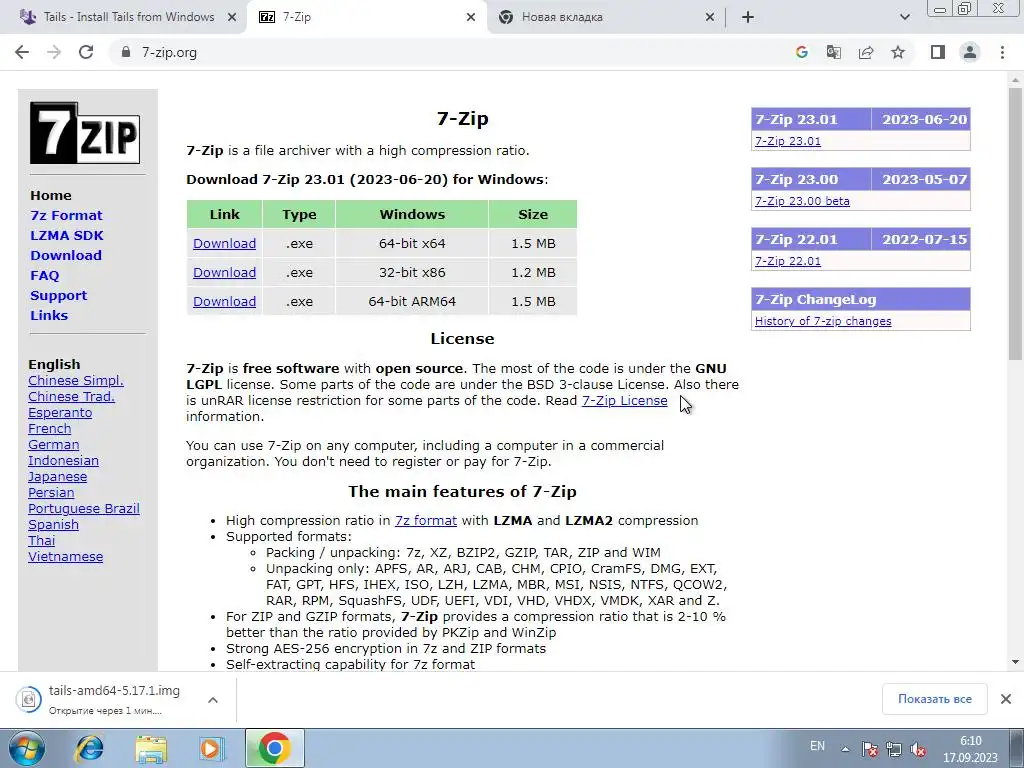Image resolution: width=1024 pixels, height=768 pixels.
Task: Open Windows Explorer from taskbar
Action: click(151, 748)
